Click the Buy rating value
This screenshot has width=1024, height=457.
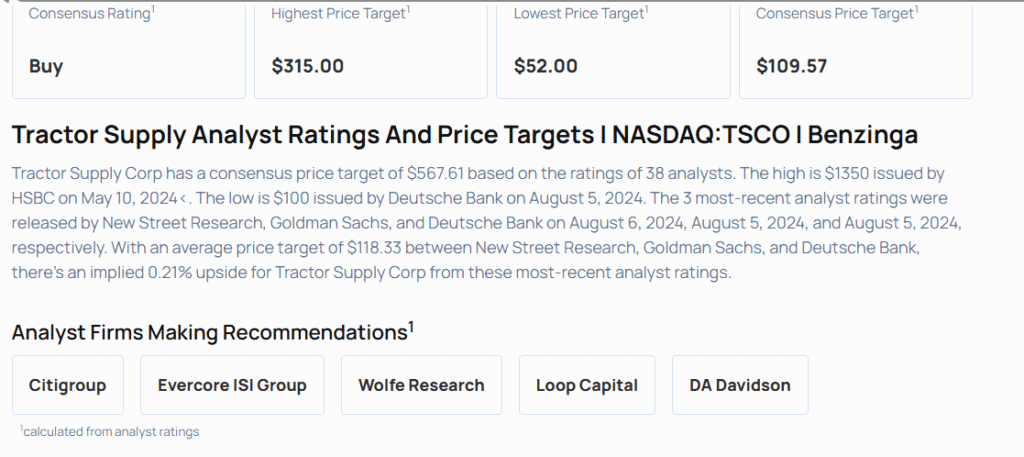coord(46,66)
